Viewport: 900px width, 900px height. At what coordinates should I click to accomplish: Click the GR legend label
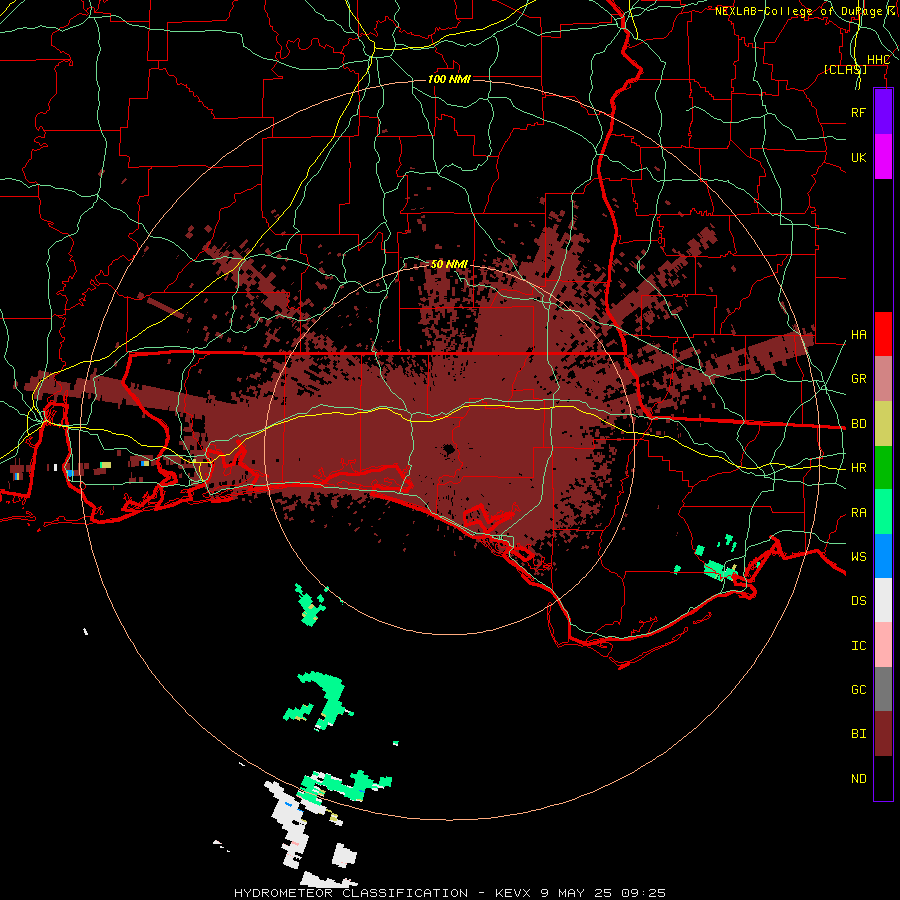(858, 378)
